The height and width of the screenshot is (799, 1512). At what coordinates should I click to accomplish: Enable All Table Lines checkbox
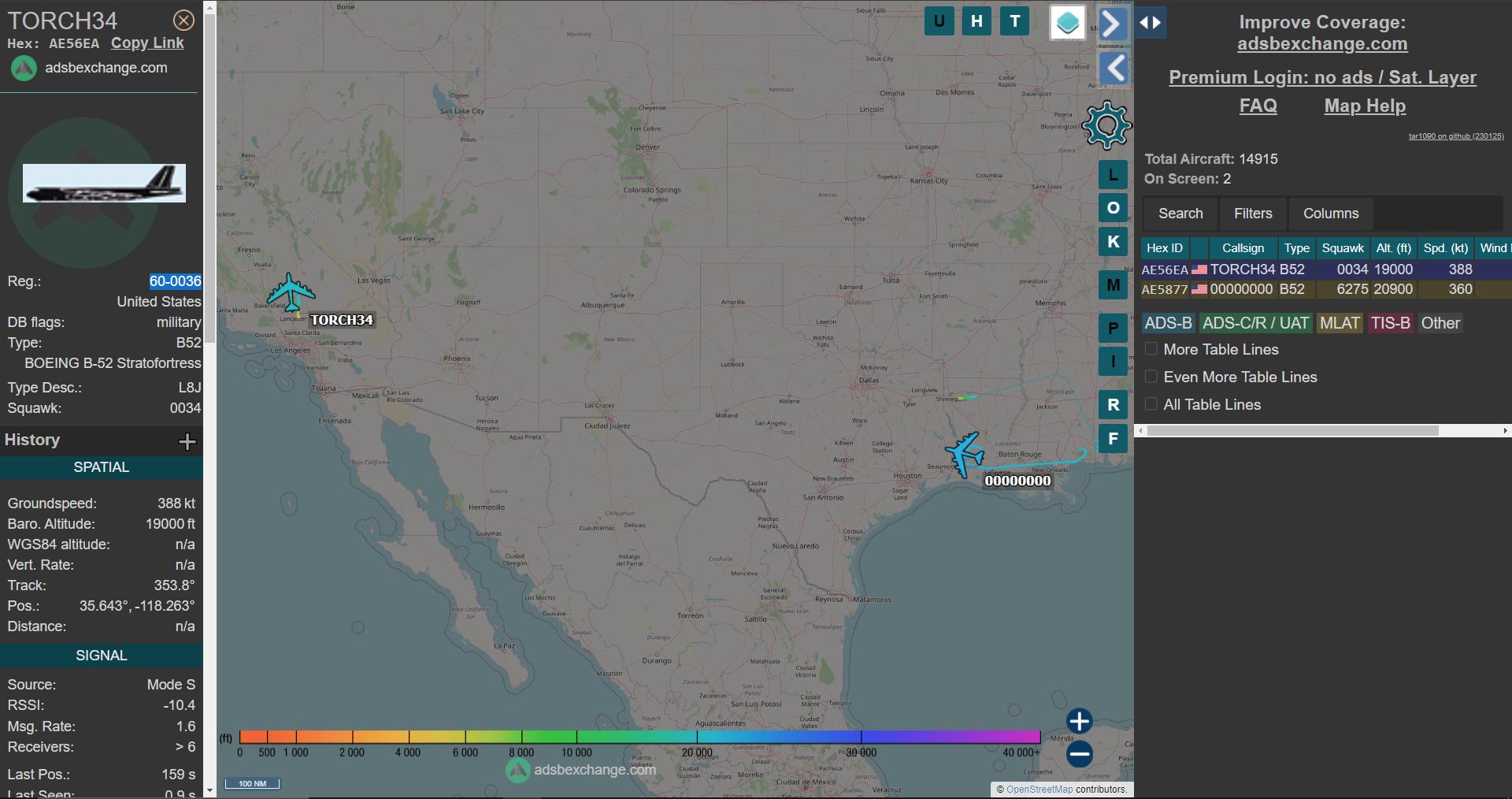1151,404
